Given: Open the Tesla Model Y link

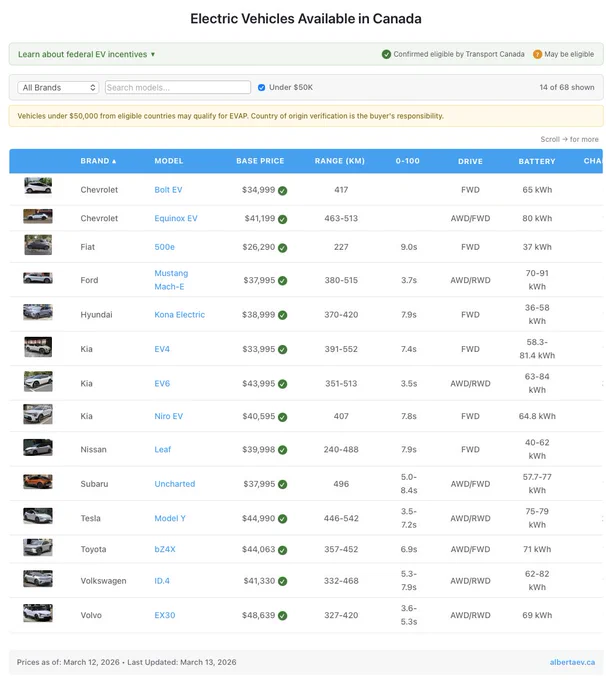Looking at the screenshot, I should 170,519.
